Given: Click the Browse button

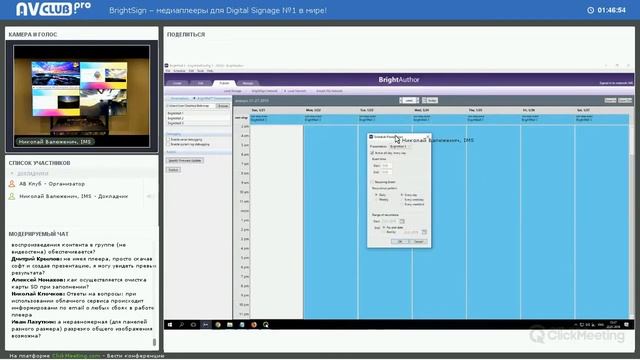Looking at the screenshot, I should [223, 106].
